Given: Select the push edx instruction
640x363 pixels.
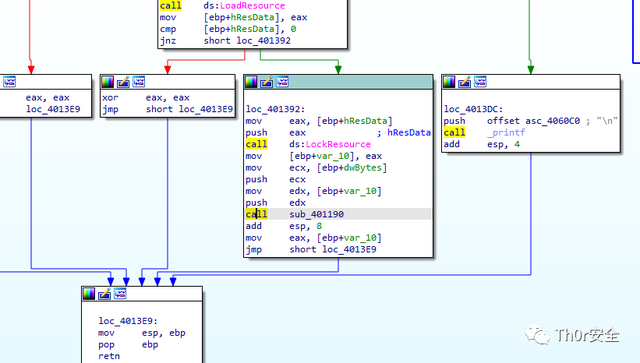Looking at the screenshot, I should pyautogui.click(x=276, y=203).
